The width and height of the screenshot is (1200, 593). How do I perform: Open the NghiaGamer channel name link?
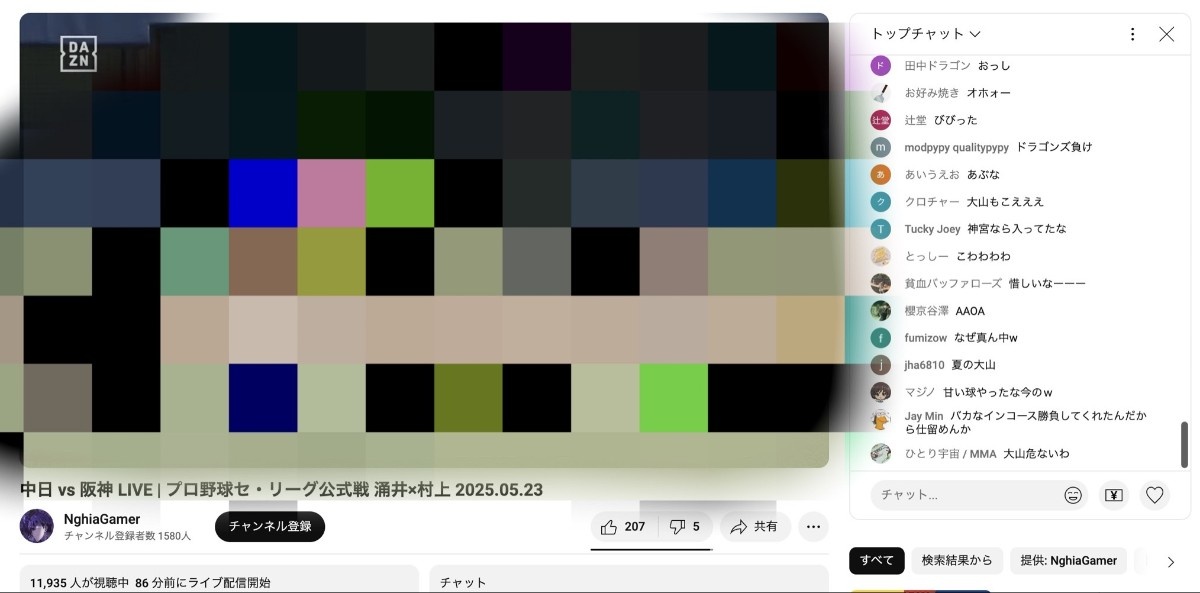point(102,519)
